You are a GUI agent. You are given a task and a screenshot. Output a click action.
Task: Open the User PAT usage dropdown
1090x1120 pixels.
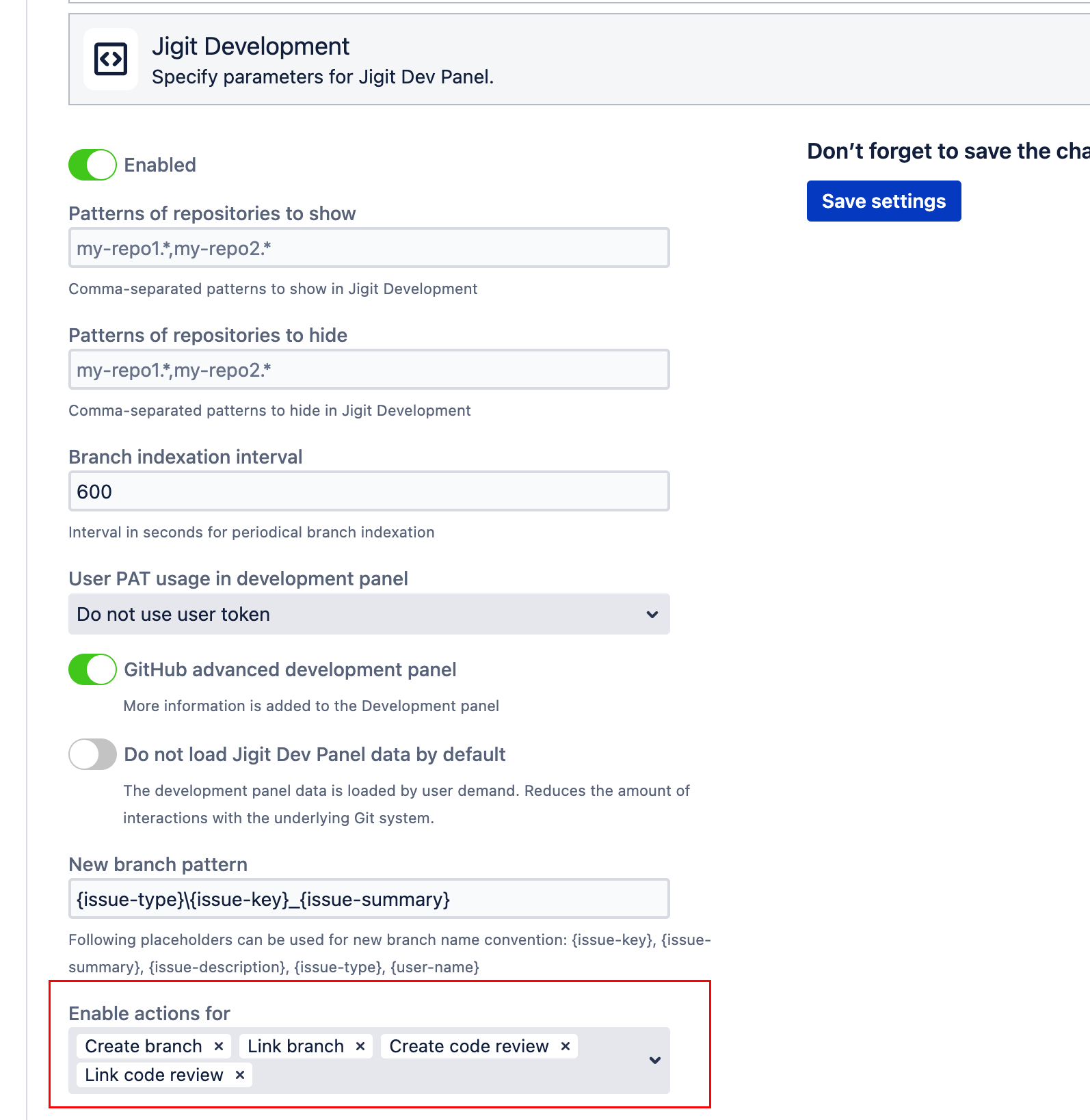[369, 614]
